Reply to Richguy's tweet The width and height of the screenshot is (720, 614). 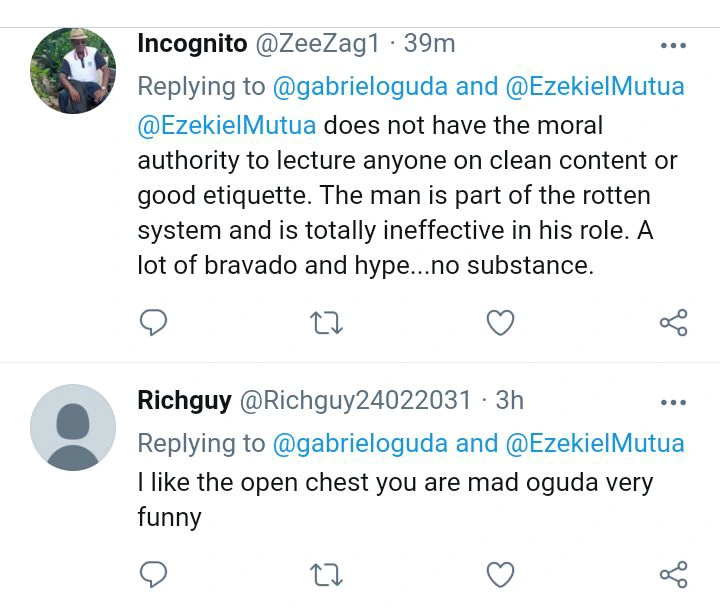(152, 574)
